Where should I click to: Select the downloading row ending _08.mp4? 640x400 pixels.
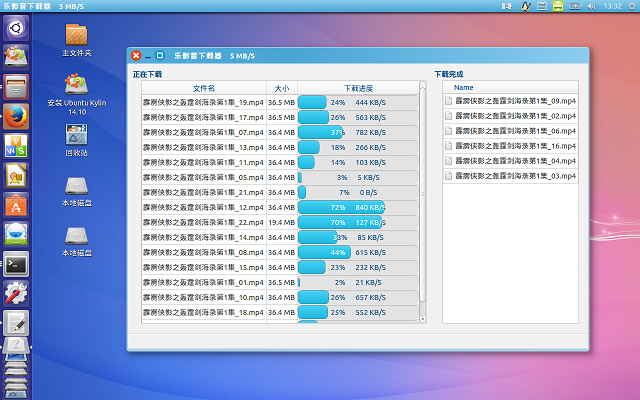[280, 252]
